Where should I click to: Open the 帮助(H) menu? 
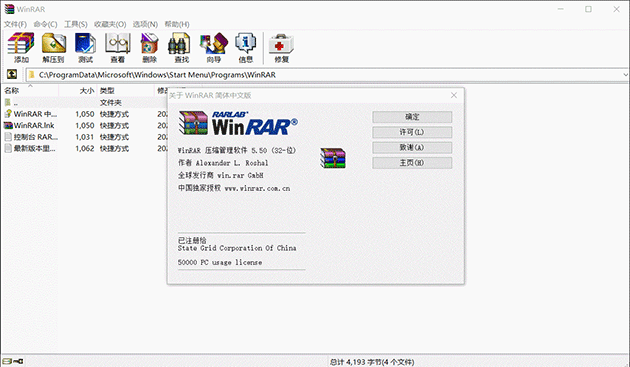pos(177,24)
